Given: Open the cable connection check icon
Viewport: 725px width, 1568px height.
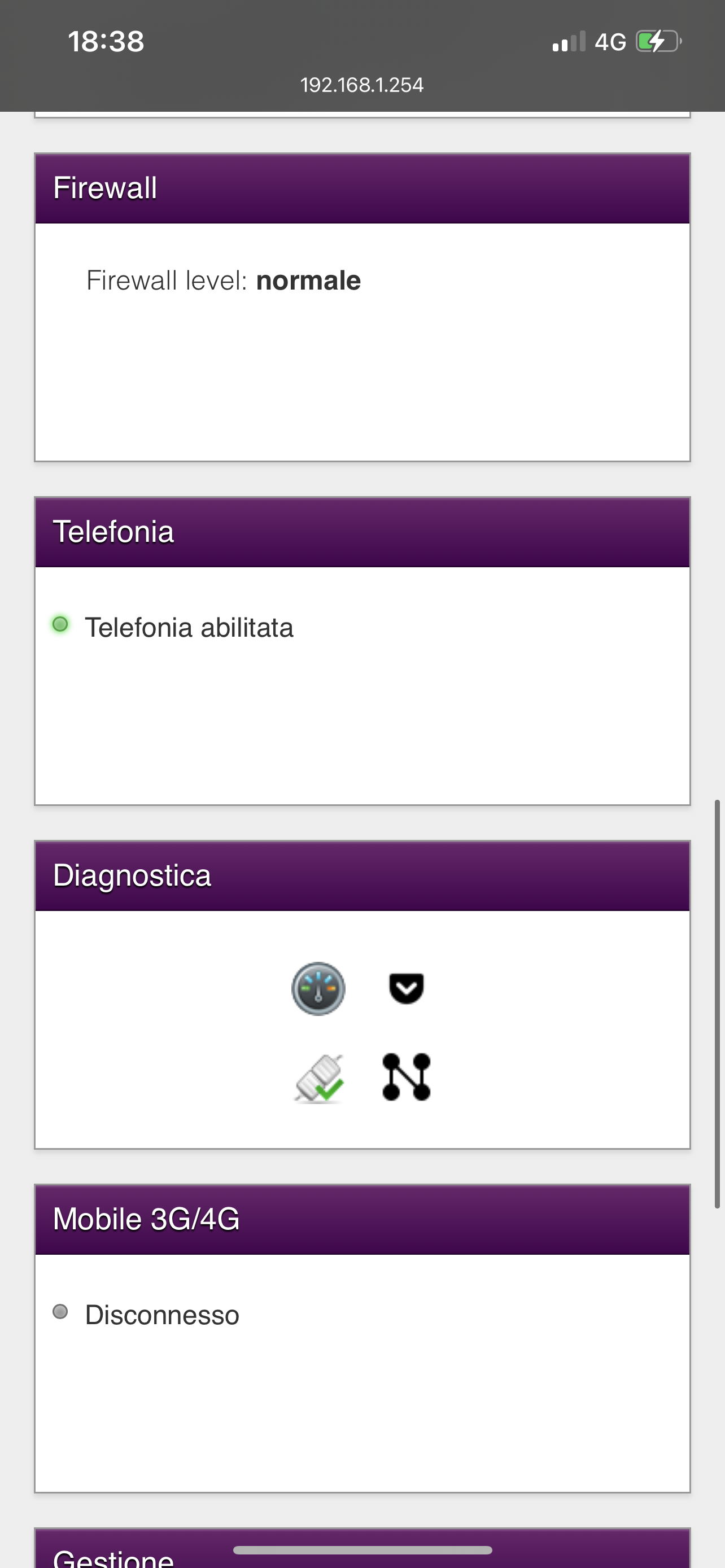Looking at the screenshot, I should pyautogui.click(x=319, y=1078).
